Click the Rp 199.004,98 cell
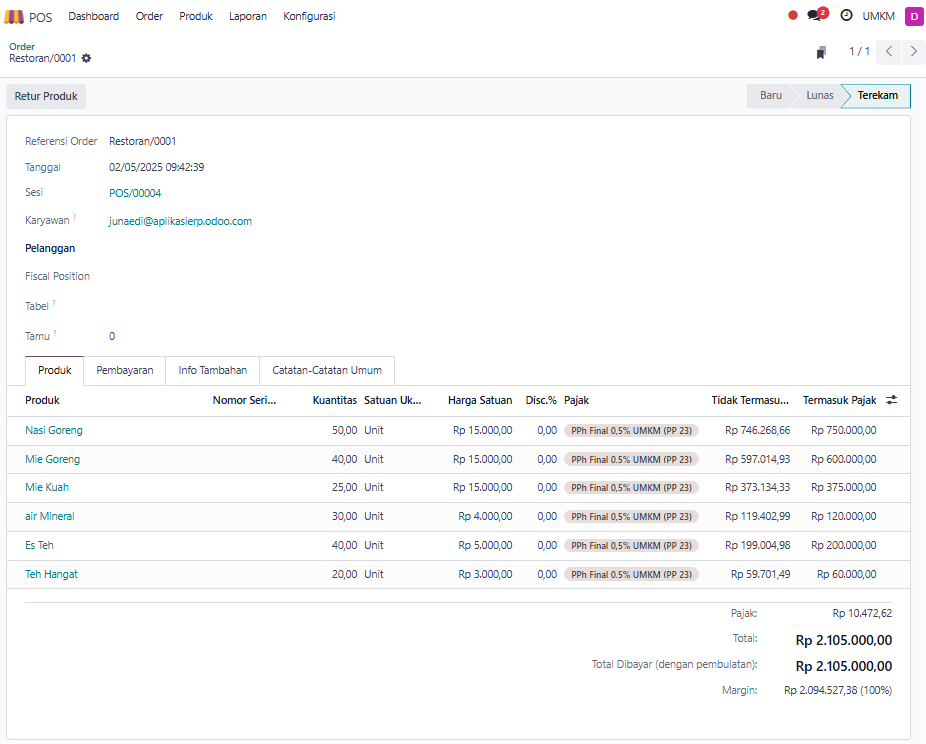 [757, 546]
